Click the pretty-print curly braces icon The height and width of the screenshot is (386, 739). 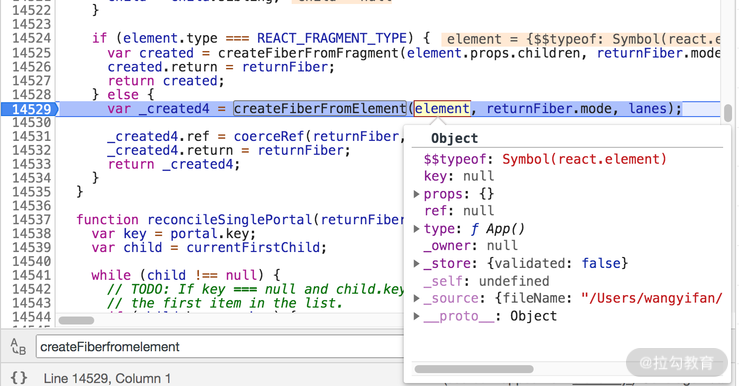coord(19,378)
